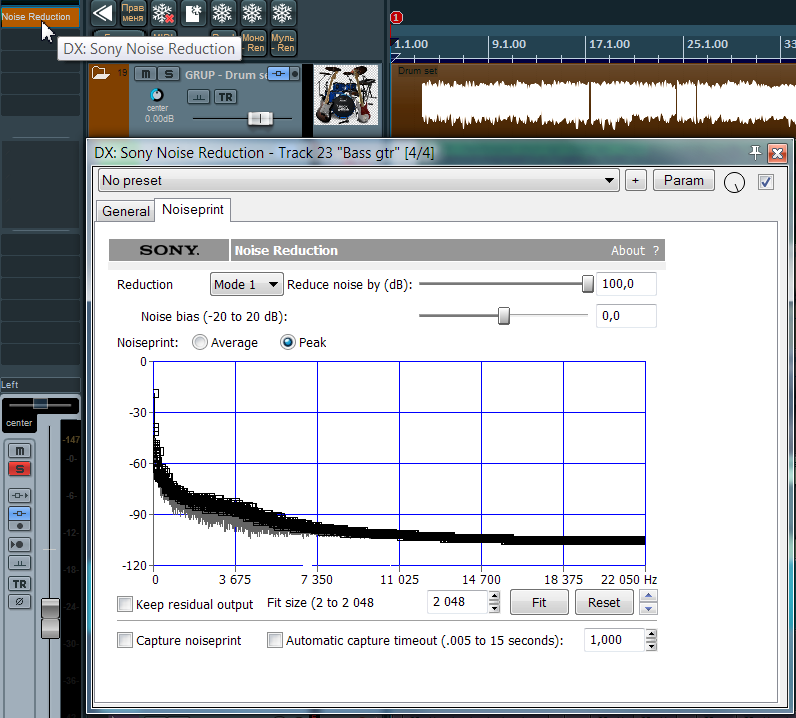This screenshot has width=796, height=718.
Task: Expand the Reduction Mode 1 dropdown
Action: tap(246, 285)
